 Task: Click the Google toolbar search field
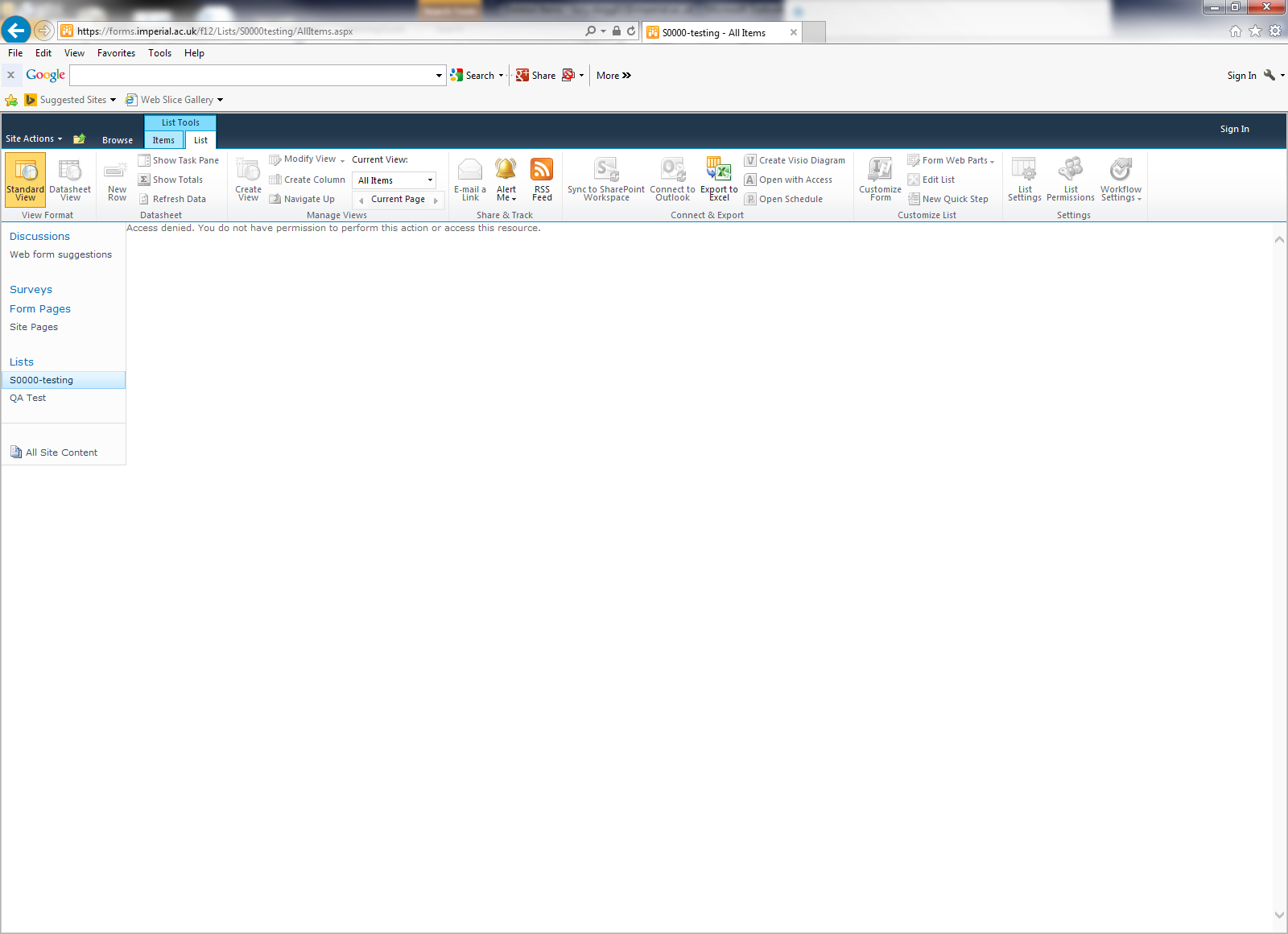(253, 76)
